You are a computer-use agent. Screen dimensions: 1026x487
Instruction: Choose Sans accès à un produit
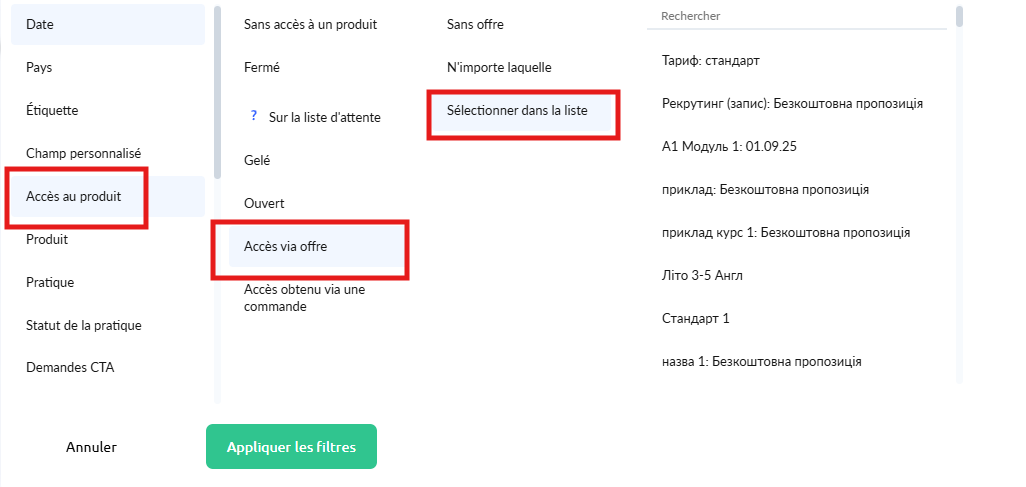click(310, 24)
